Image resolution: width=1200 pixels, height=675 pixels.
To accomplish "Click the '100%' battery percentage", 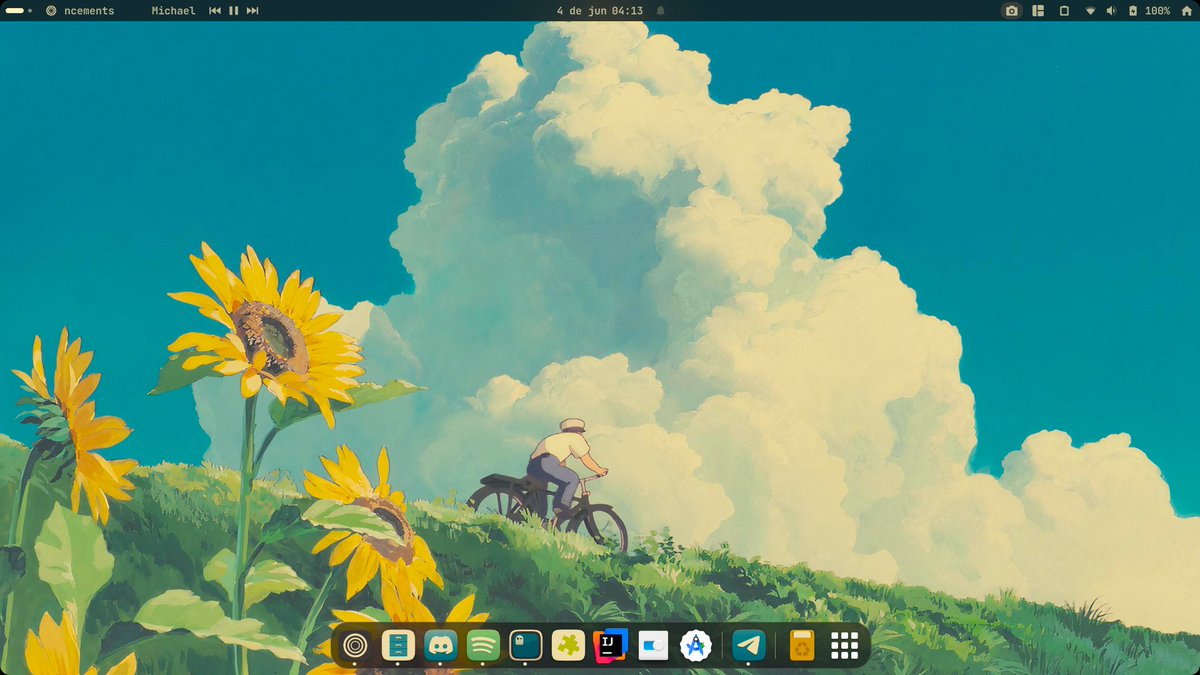I will point(1158,10).
